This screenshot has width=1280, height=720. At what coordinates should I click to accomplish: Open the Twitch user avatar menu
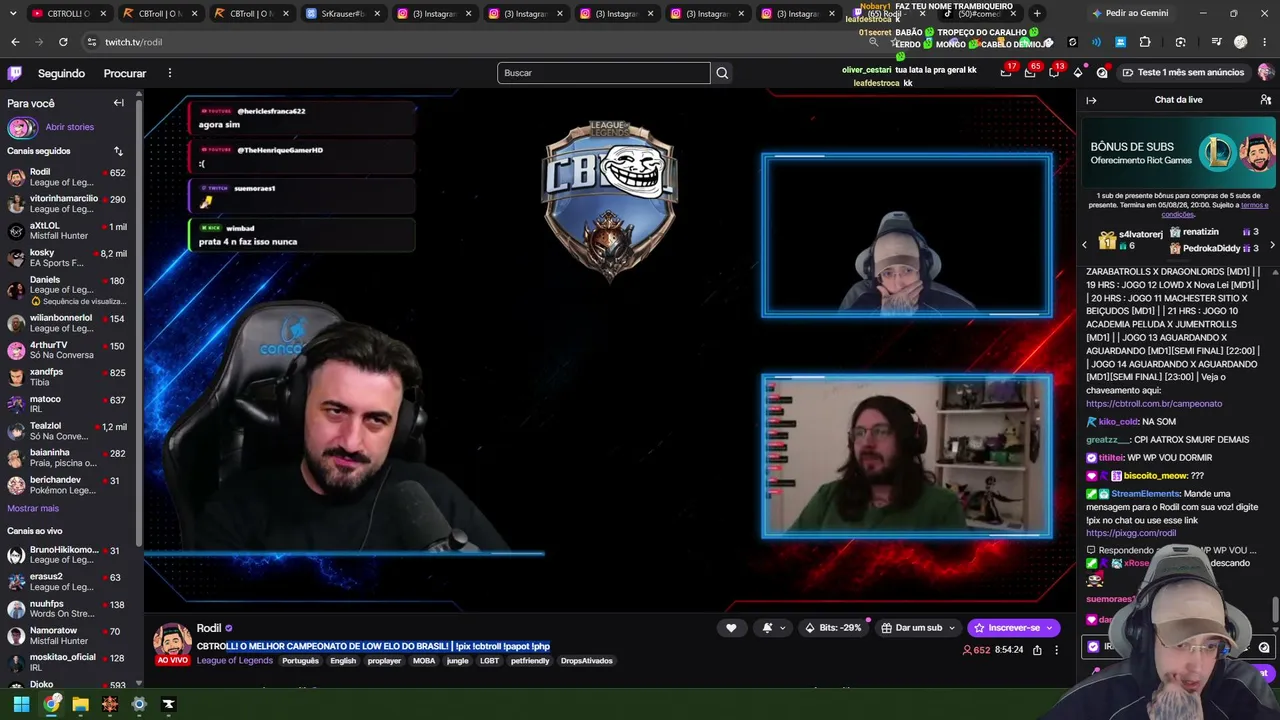[x=1266, y=72]
